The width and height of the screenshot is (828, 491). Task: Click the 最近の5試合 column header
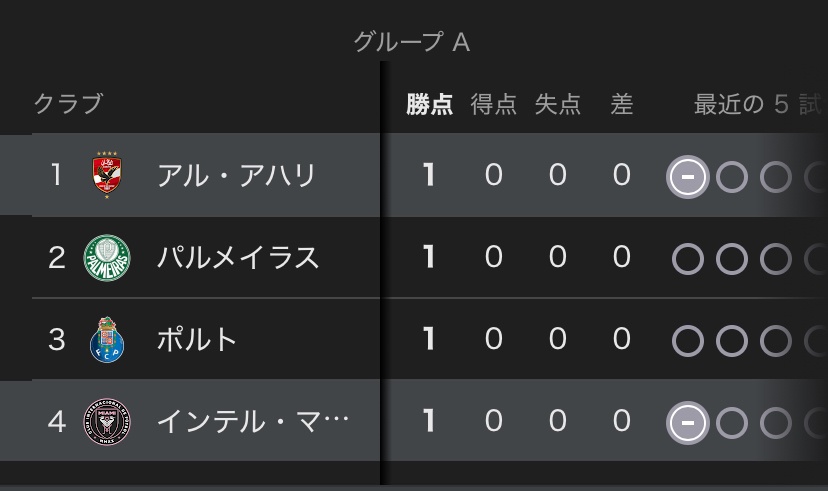click(x=756, y=104)
